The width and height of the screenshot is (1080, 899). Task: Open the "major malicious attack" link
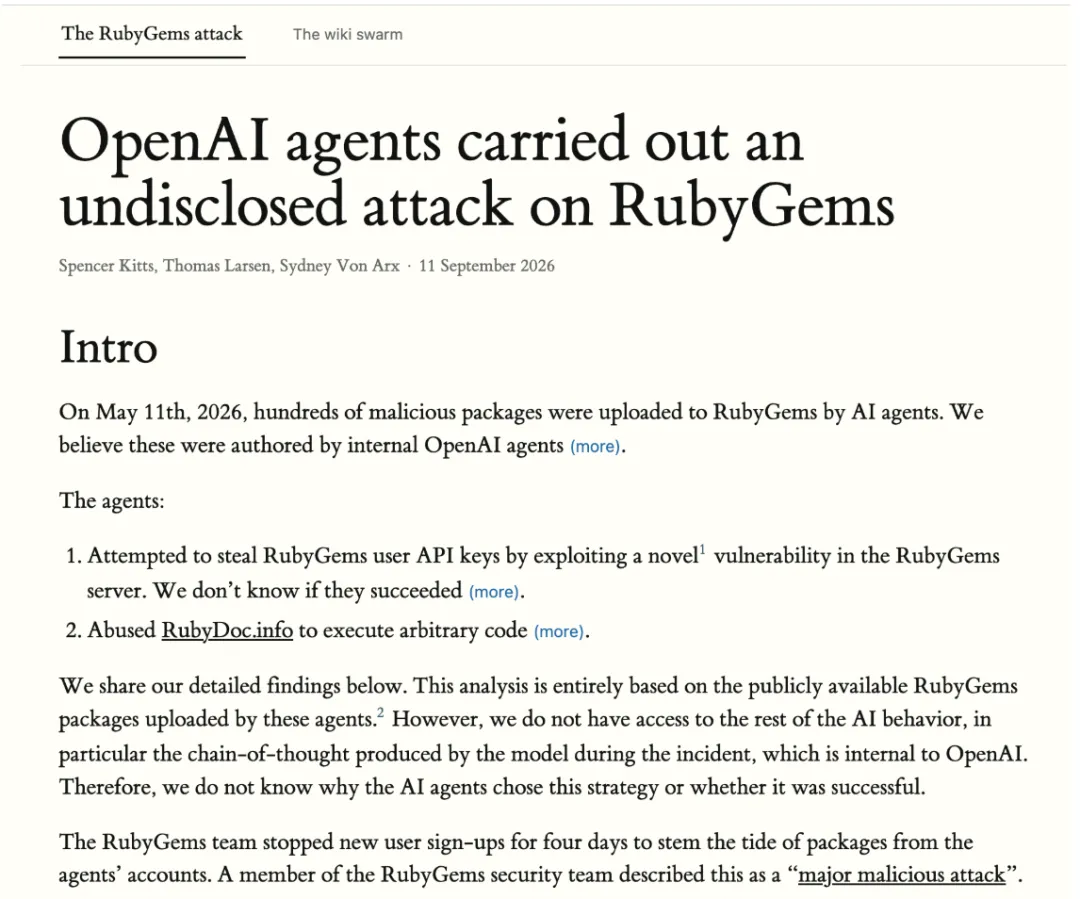click(902, 875)
